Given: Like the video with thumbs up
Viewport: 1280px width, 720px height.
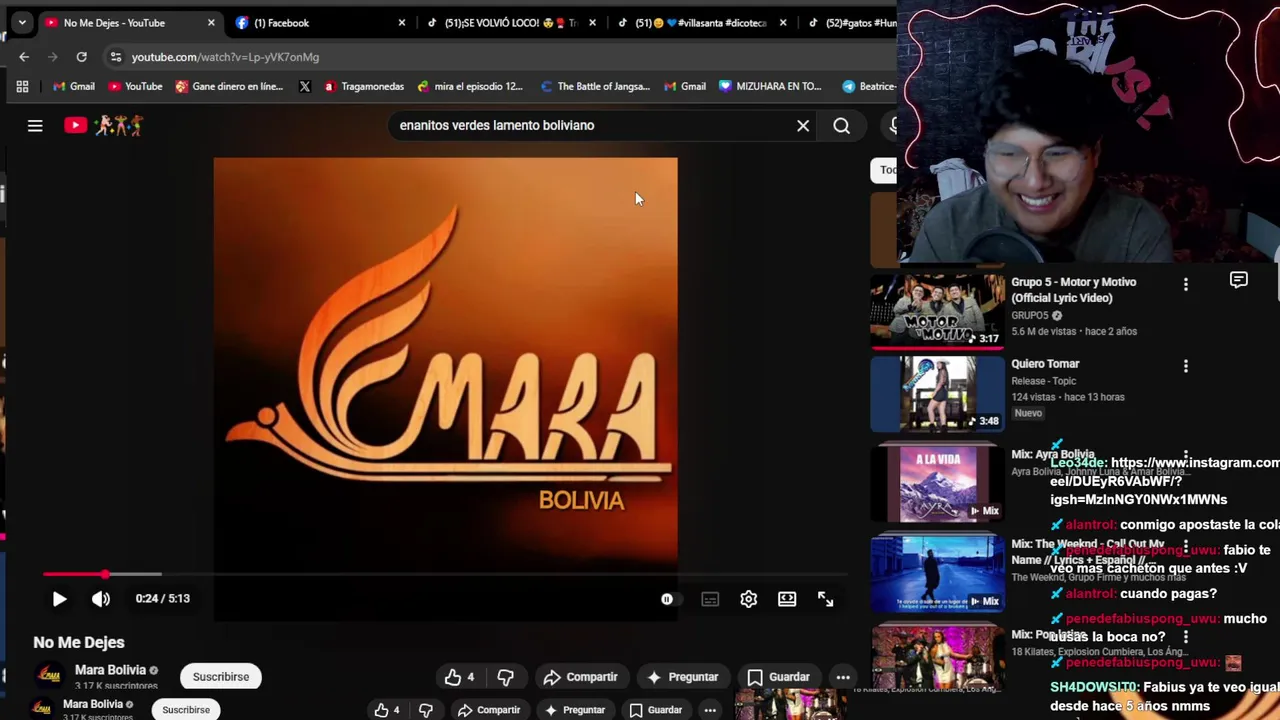Looking at the screenshot, I should pyautogui.click(x=460, y=677).
